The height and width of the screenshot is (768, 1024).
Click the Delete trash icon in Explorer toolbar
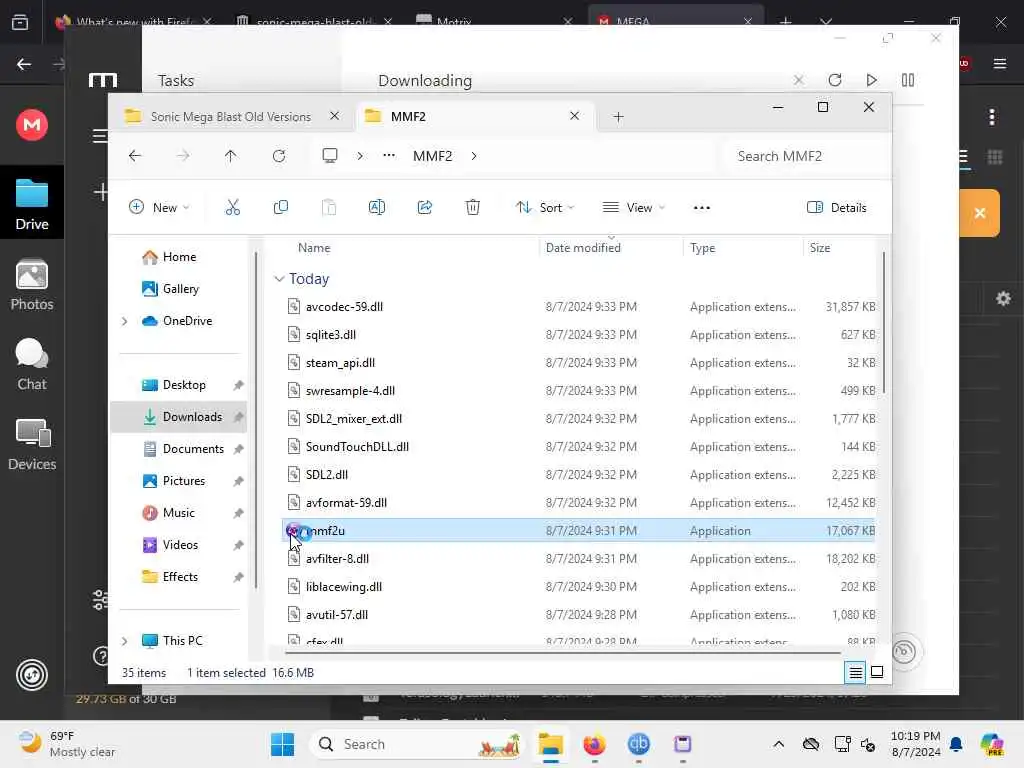[473, 208]
